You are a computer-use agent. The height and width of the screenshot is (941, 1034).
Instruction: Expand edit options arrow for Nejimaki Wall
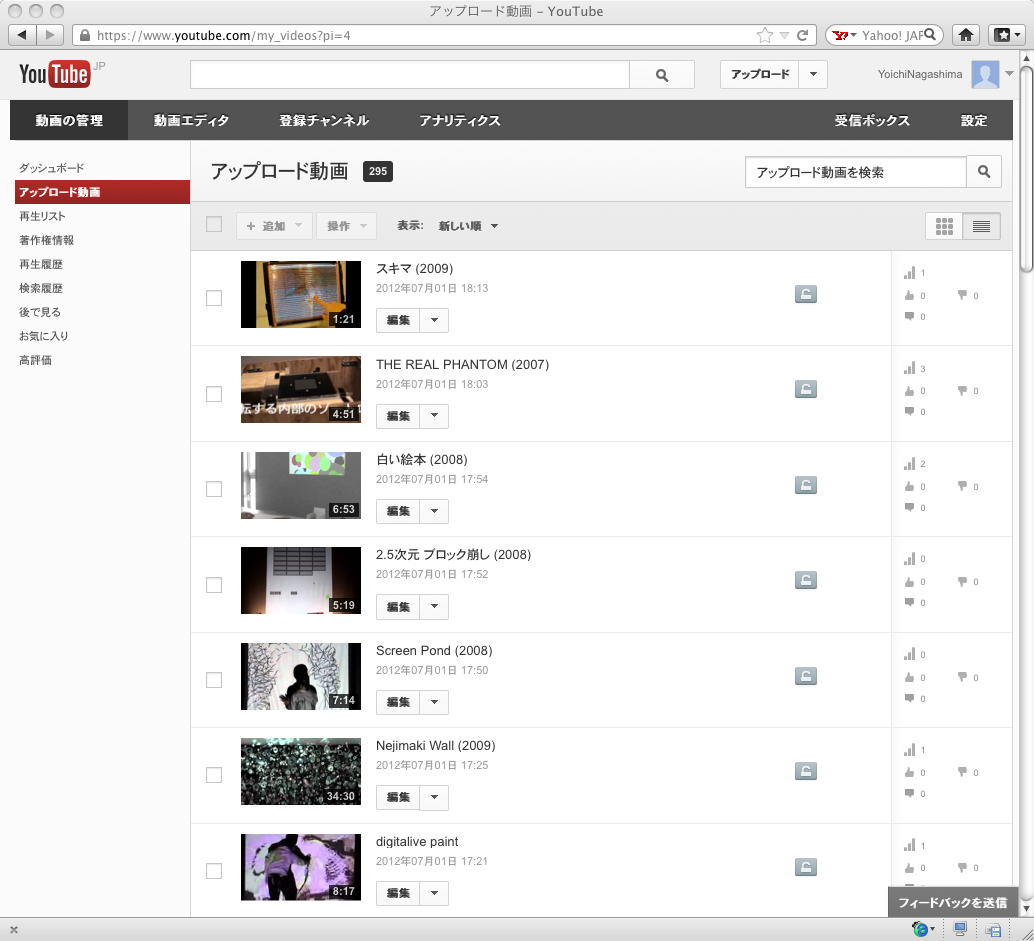click(x=434, y=797)
